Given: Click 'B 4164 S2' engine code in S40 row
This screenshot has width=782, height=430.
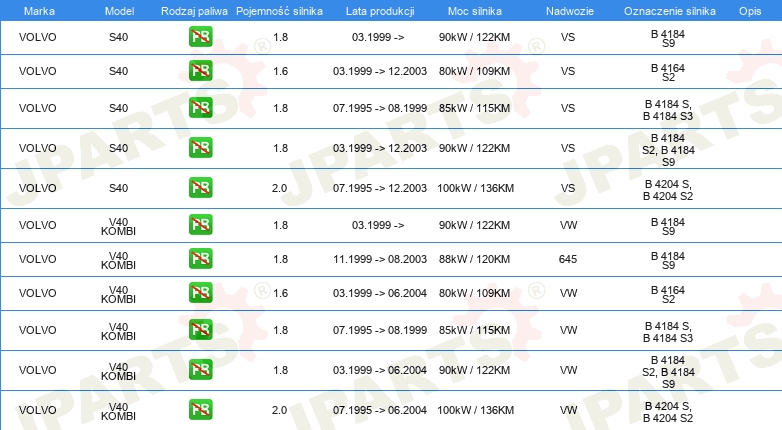Looking at the screenshot, I should 668,72.
